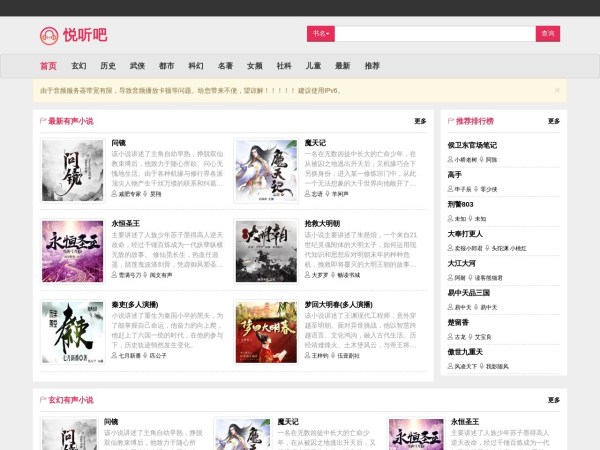Click 更多 beside 最新有声小说
This screenshot has width=600, height=450.
(x=420, y=121)
